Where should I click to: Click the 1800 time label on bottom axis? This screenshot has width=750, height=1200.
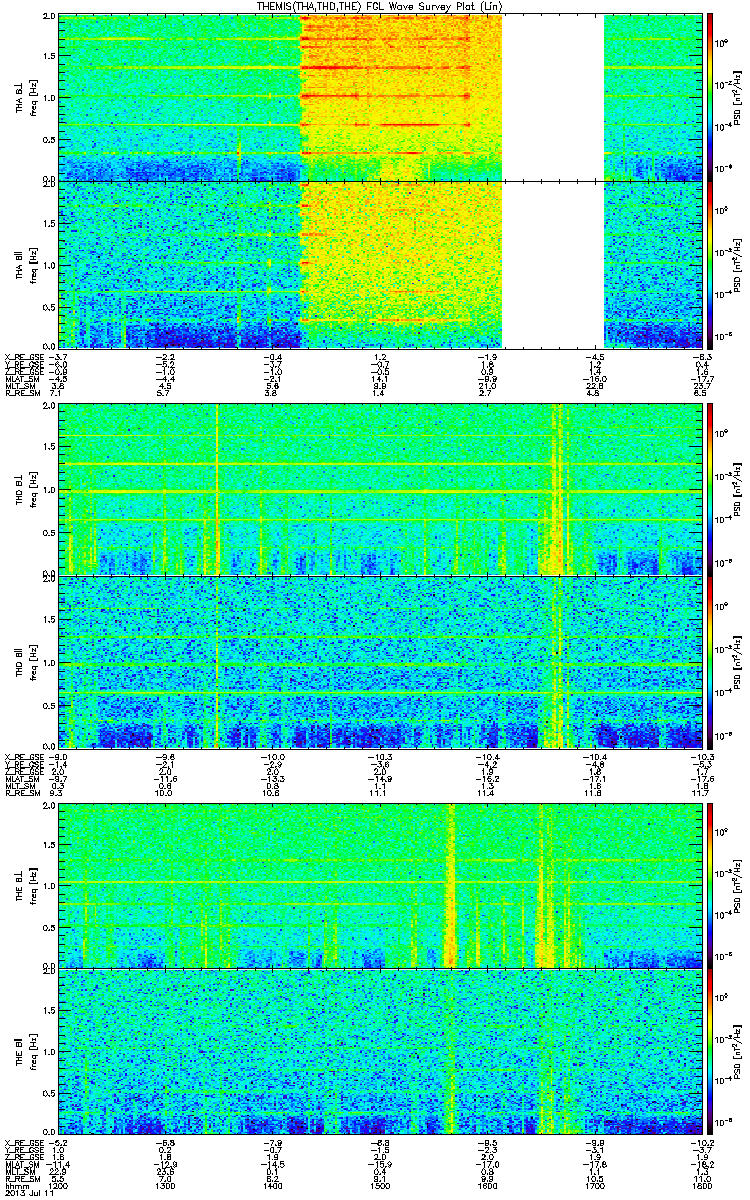(698, 1188)
